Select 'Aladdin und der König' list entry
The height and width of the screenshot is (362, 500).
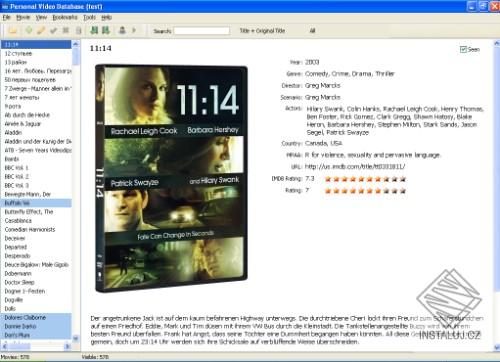tap(36, 141)
